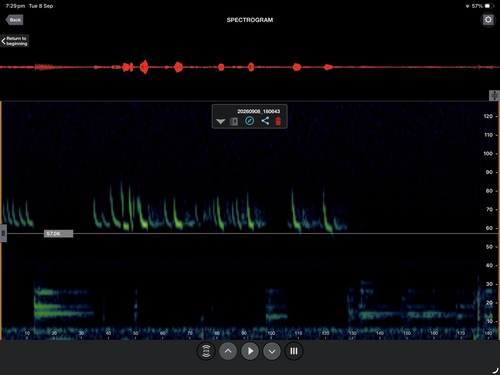Open the settings gear

(x=488, y=20)
